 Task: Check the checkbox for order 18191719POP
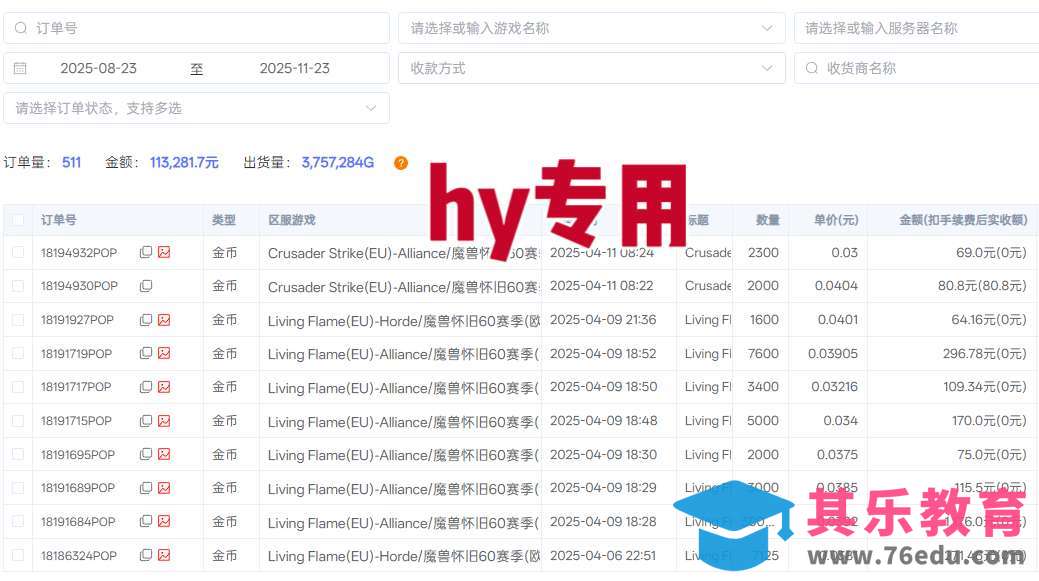coord(17,353)
